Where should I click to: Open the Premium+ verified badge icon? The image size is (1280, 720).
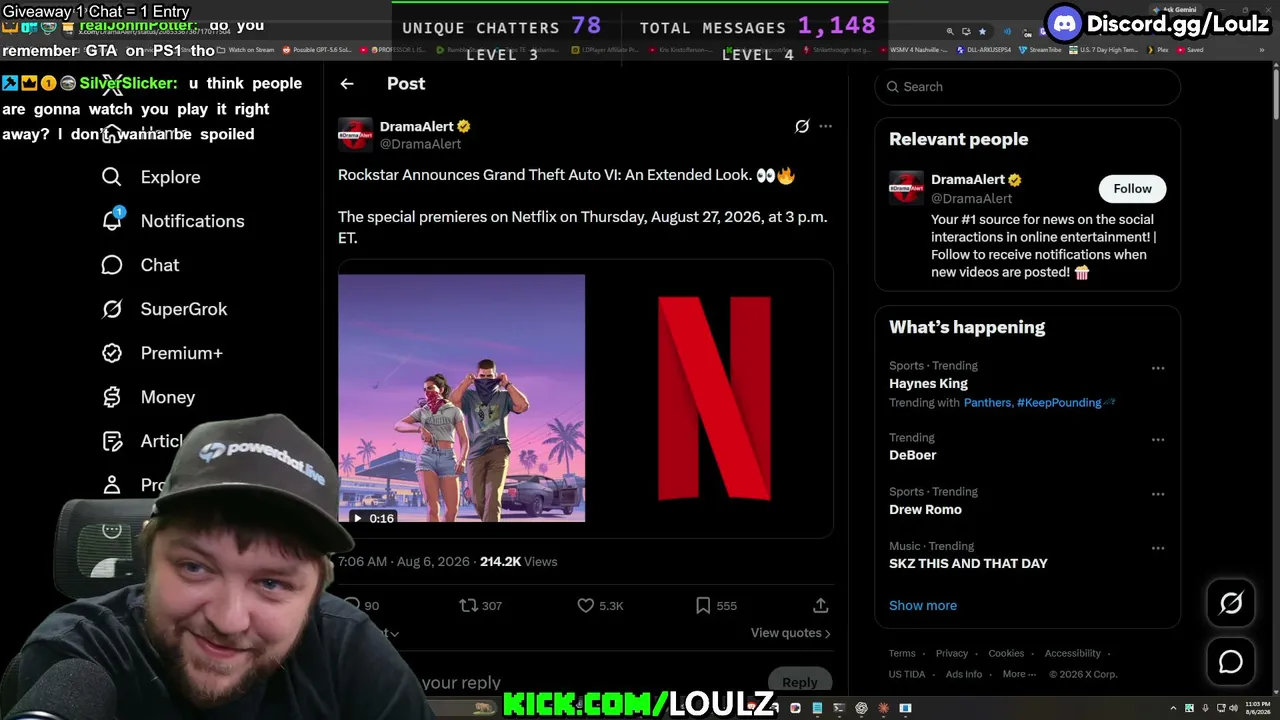click(x=112, y=353)
